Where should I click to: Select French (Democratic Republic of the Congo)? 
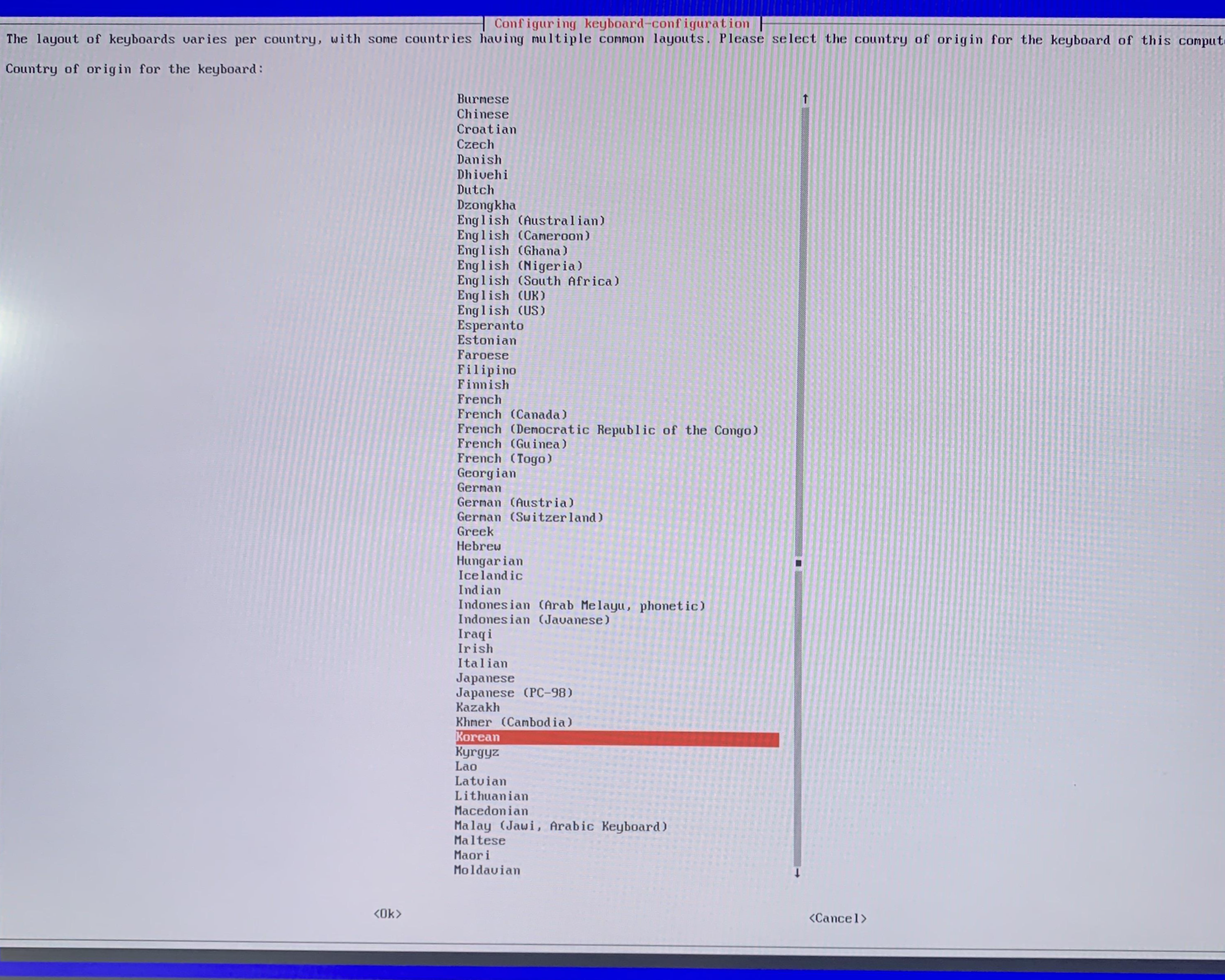point(607,430)
